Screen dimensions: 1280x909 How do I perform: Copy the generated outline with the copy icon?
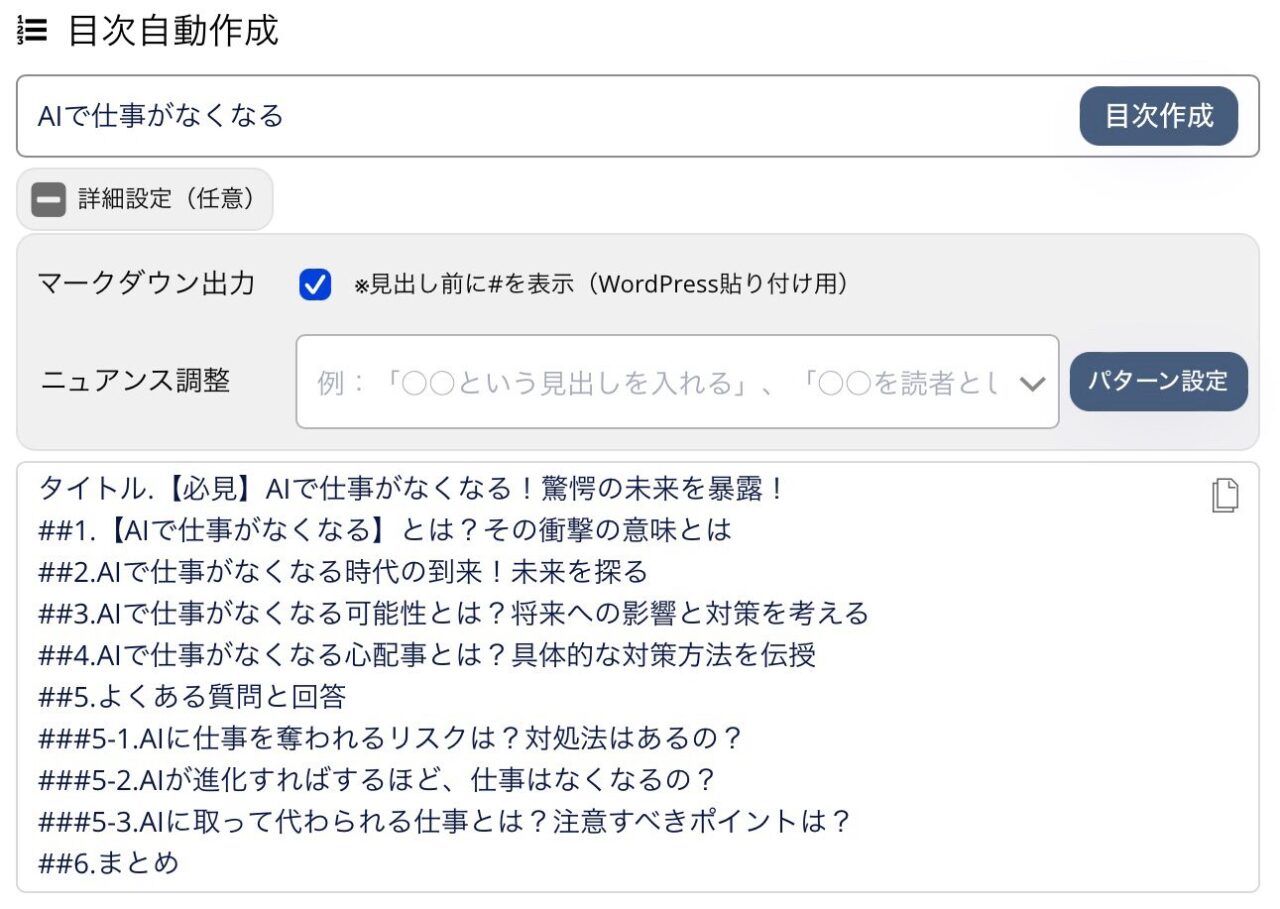pos(1225,496)
